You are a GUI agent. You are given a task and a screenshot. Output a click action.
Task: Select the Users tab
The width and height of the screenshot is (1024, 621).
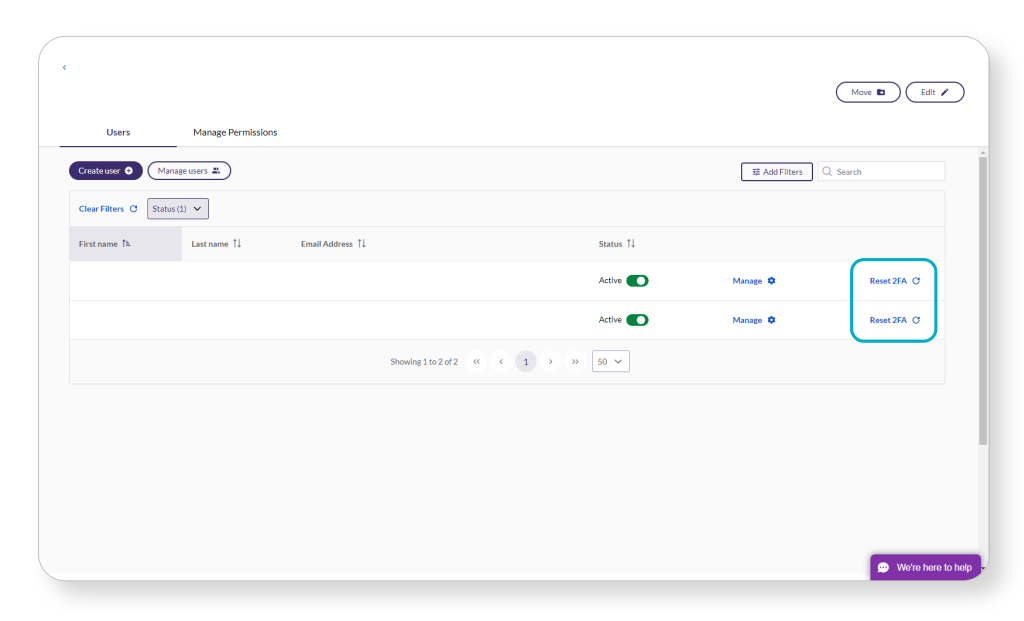[117, 132]
